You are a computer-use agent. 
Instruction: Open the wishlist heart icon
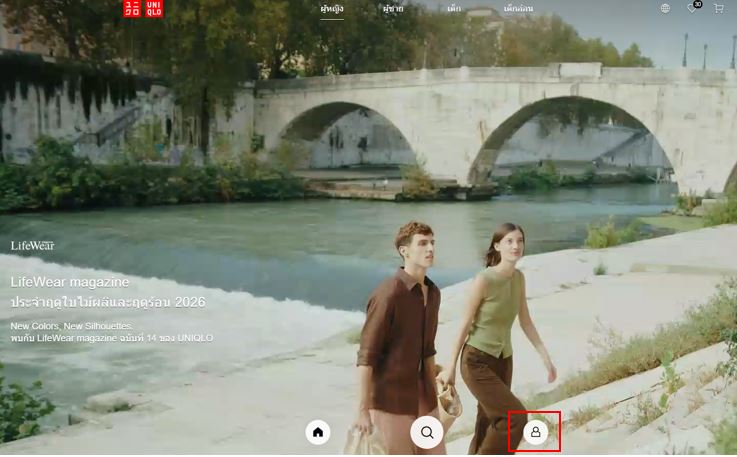(x=692, y=8)
